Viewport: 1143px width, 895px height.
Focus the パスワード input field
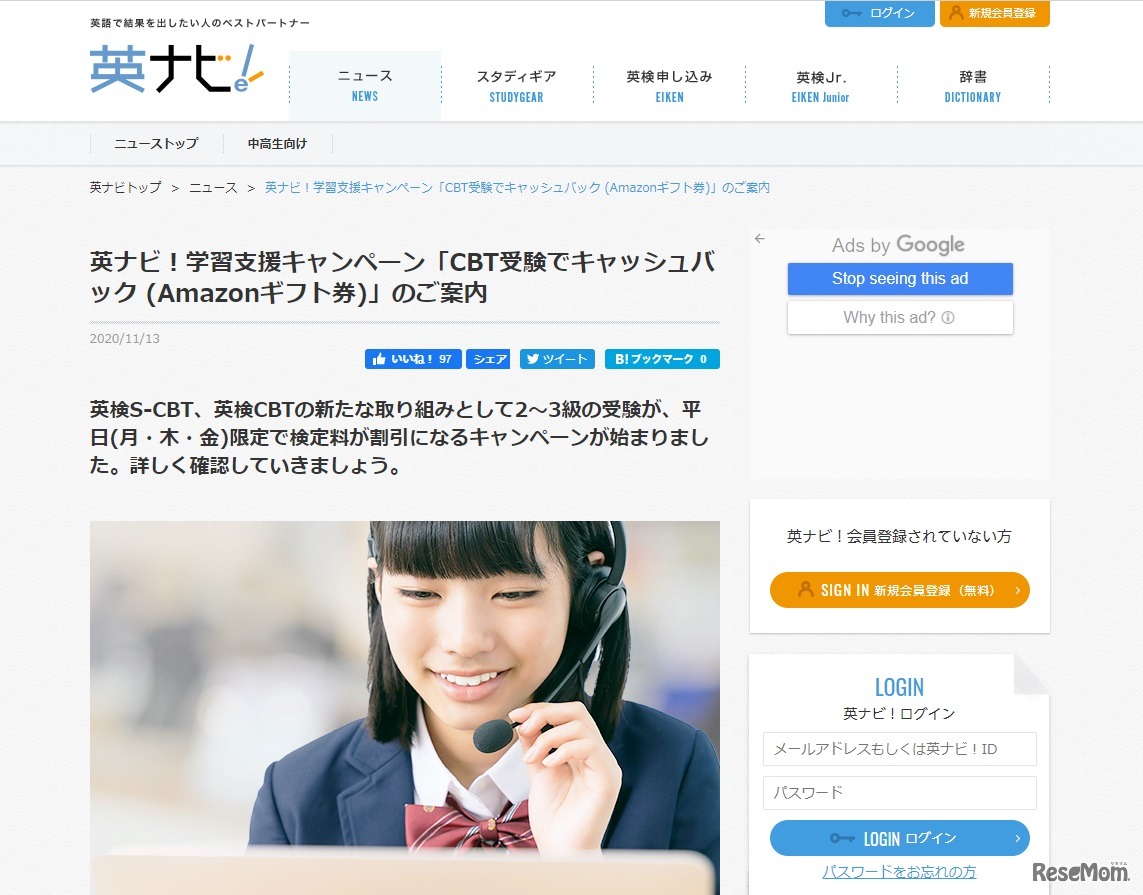[x=900, y=793]
